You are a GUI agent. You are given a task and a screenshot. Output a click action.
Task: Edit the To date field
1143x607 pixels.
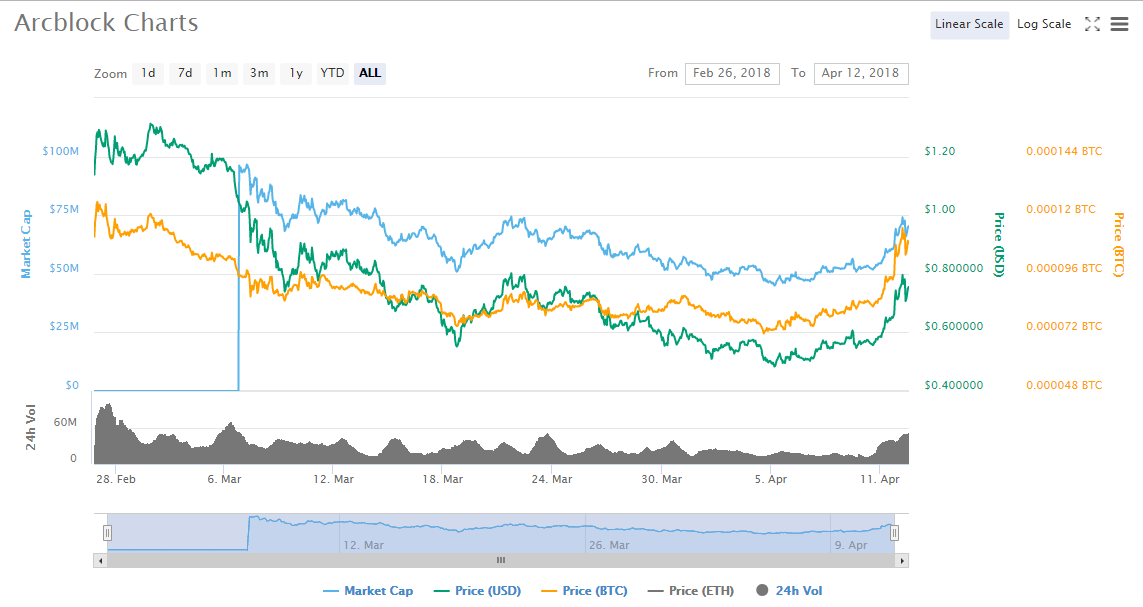tap(861, 73)
